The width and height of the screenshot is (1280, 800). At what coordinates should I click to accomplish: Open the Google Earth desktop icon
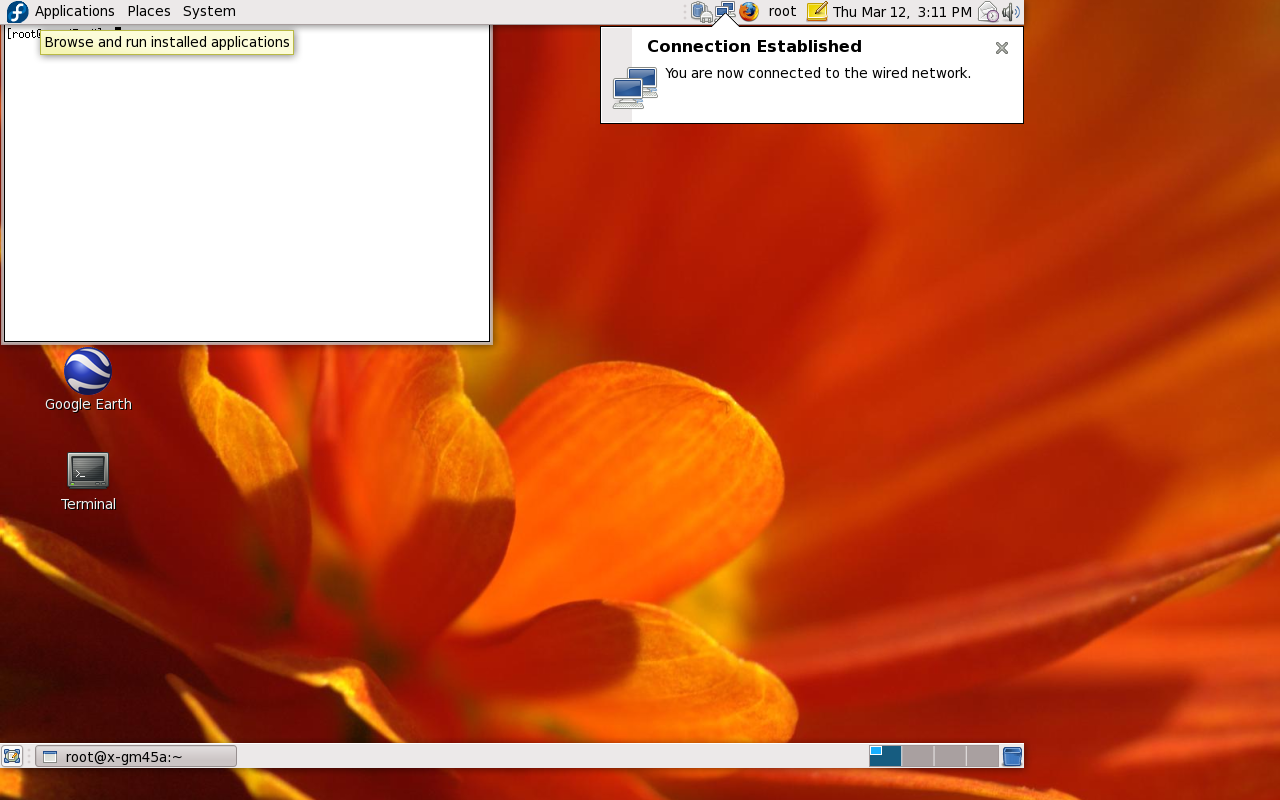click(88, 372)
